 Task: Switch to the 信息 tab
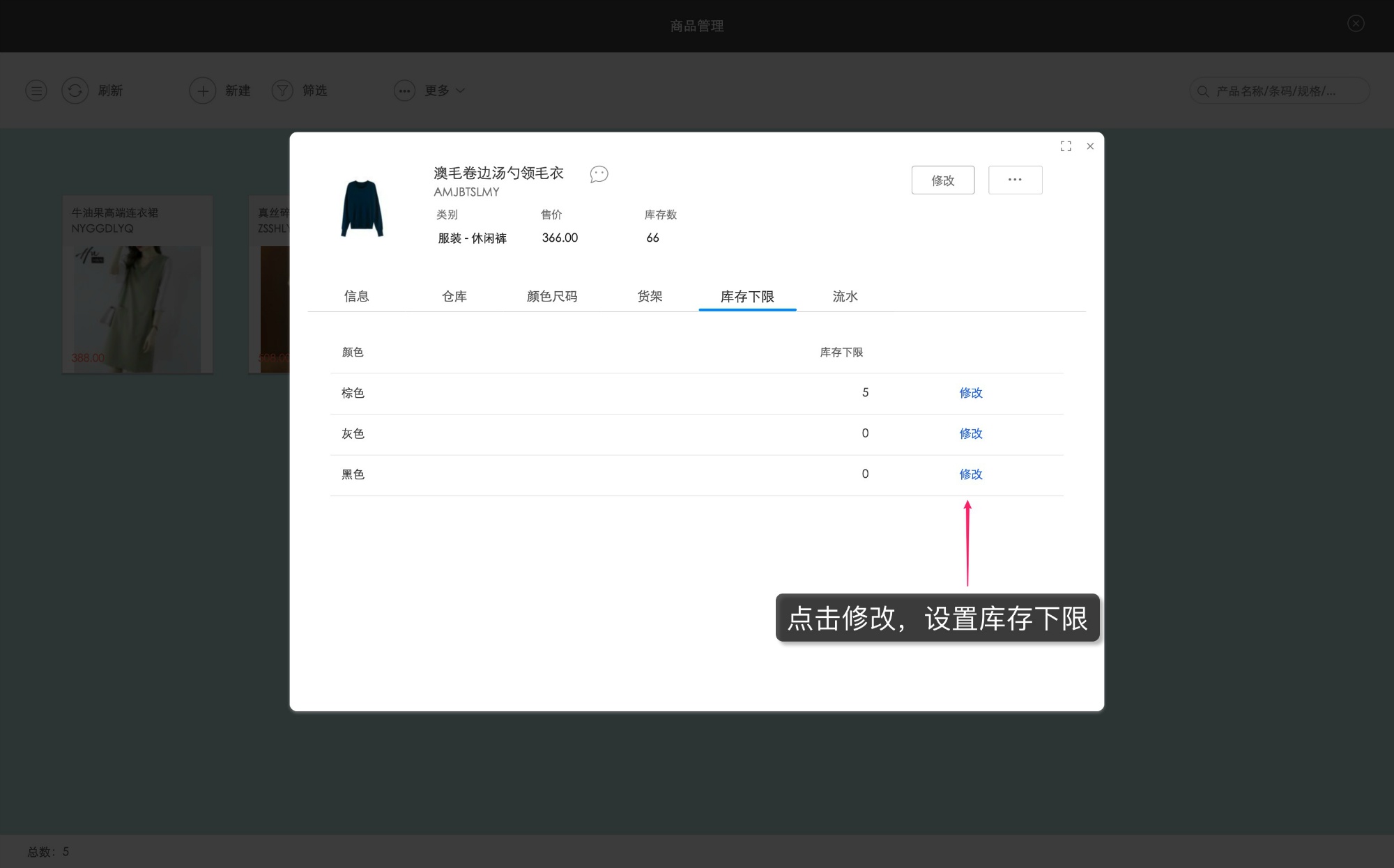coord(356,297)
